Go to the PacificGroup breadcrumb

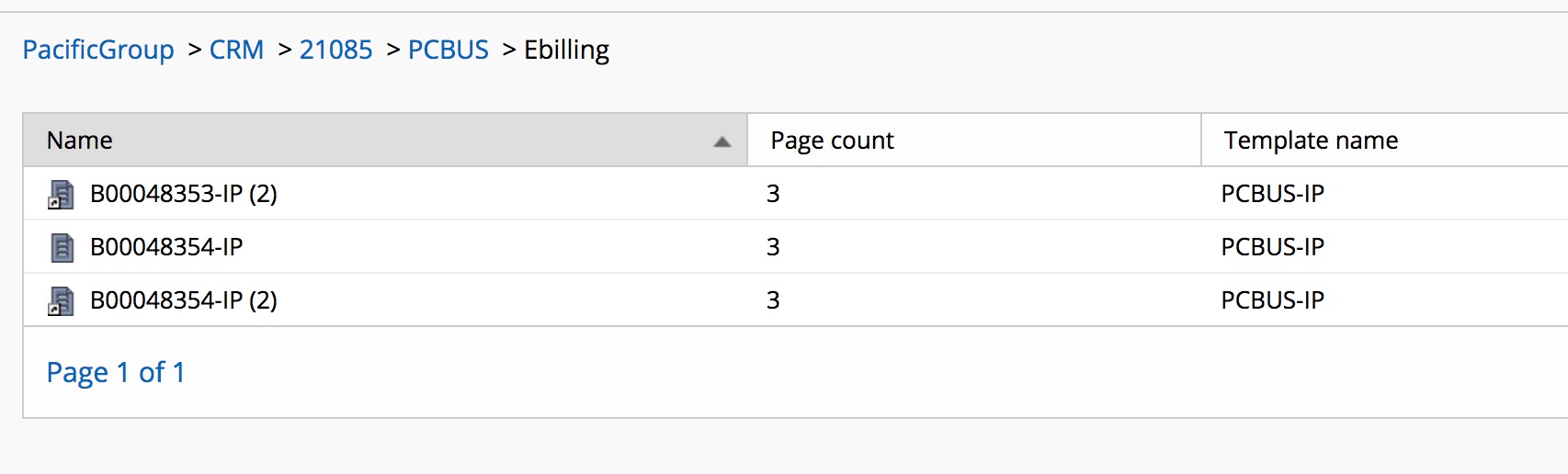98,50
